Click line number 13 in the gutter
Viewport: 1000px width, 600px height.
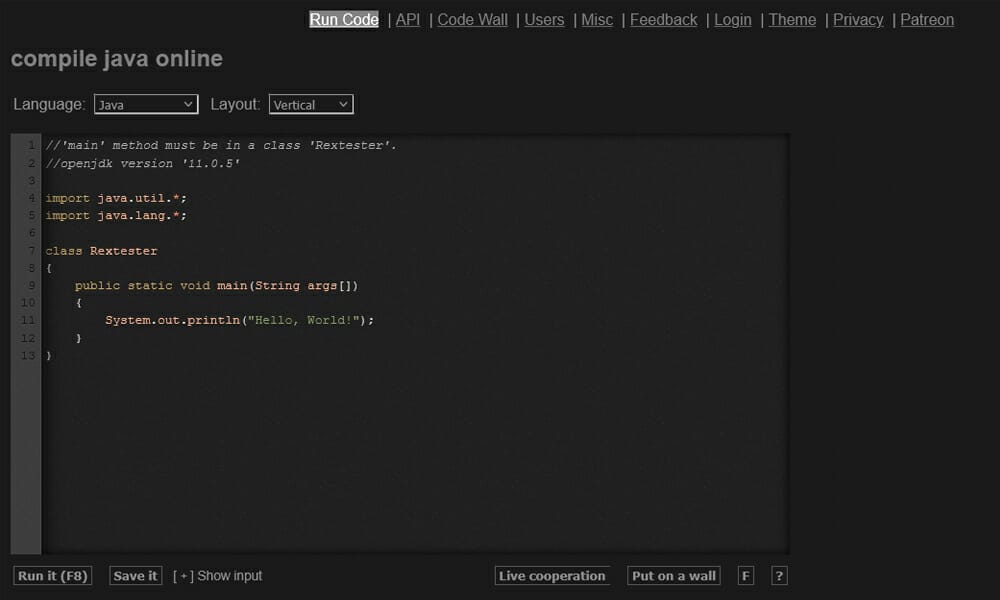coord(28,355)
